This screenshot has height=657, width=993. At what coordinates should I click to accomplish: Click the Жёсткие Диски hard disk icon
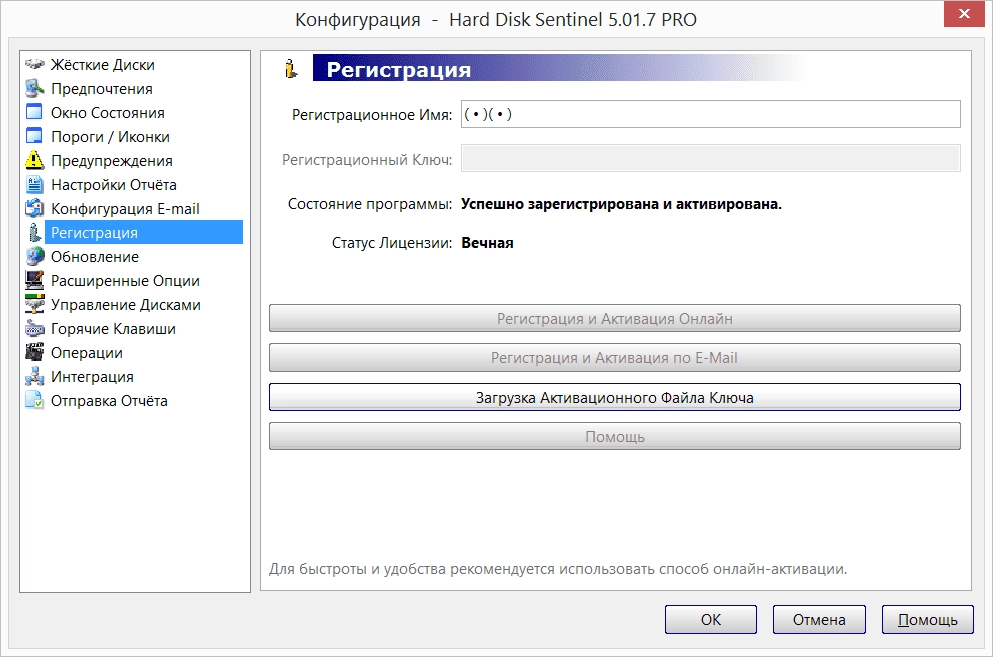34,64
